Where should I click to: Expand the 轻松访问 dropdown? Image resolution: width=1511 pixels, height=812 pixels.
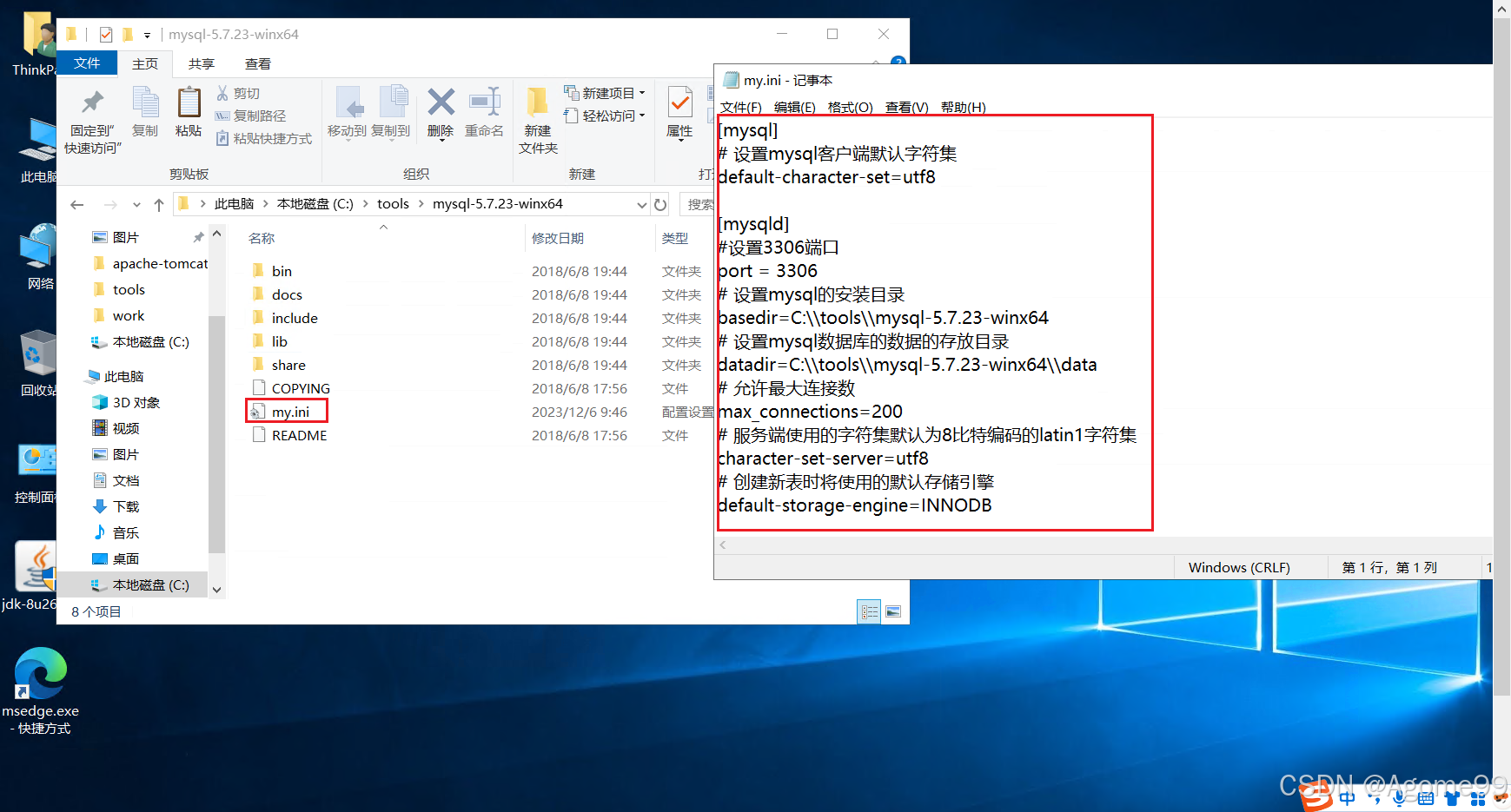click(640, 116)
